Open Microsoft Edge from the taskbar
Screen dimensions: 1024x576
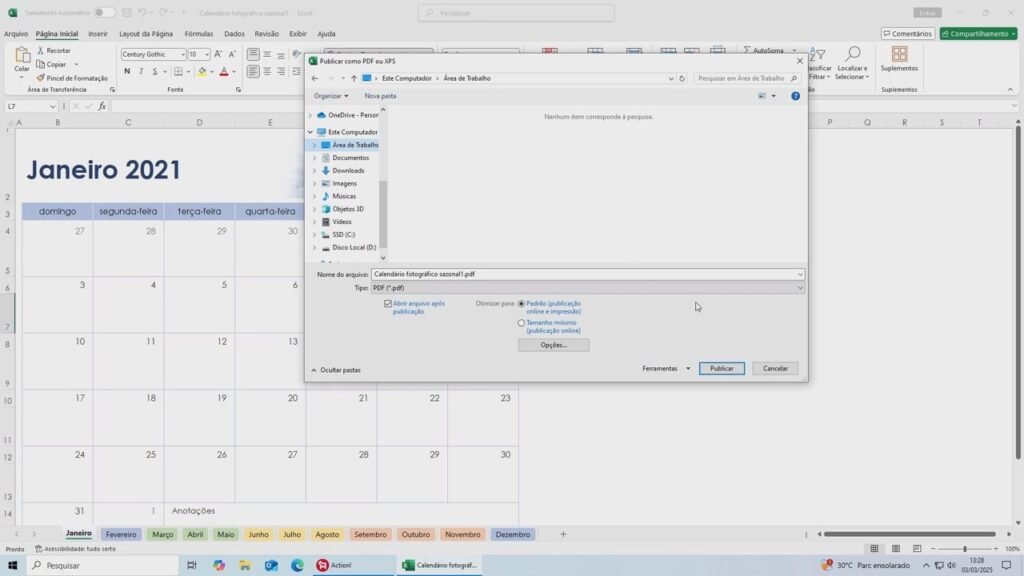(x=297, y=565)
